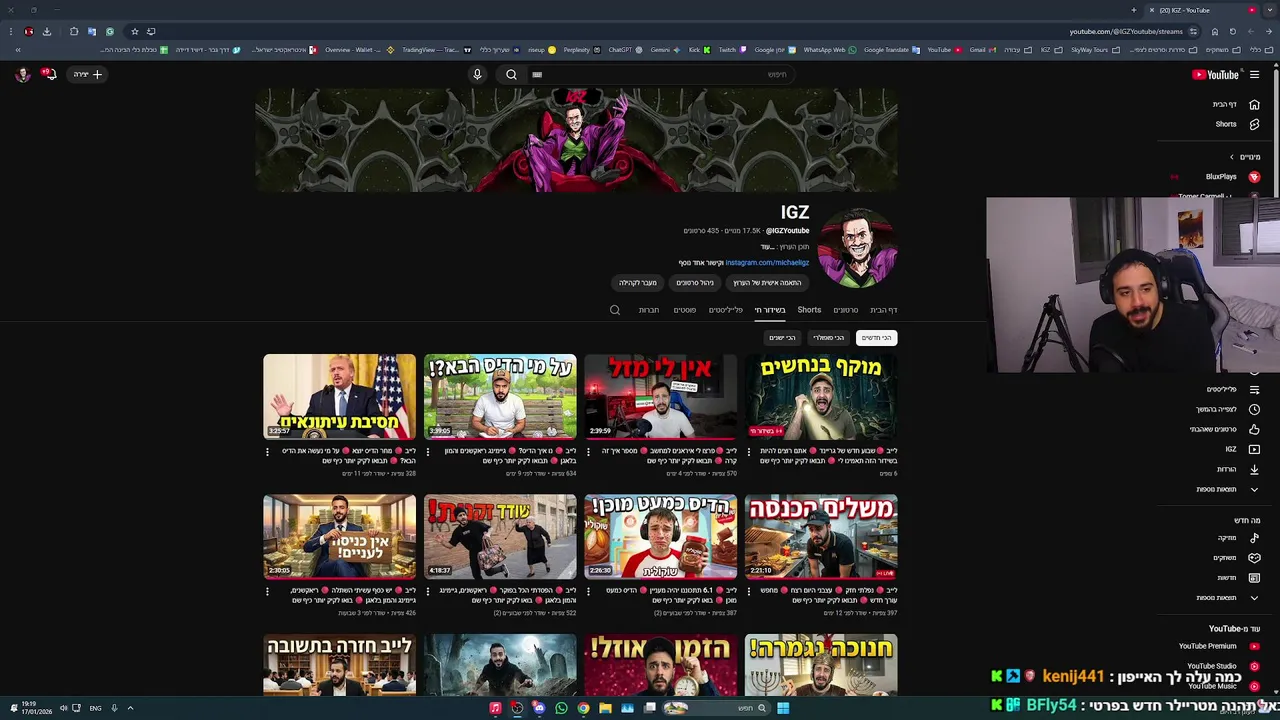This screenshot has width=1280, height=720.
Task: Open the TradingView bookmark
Action: point(436,50)
